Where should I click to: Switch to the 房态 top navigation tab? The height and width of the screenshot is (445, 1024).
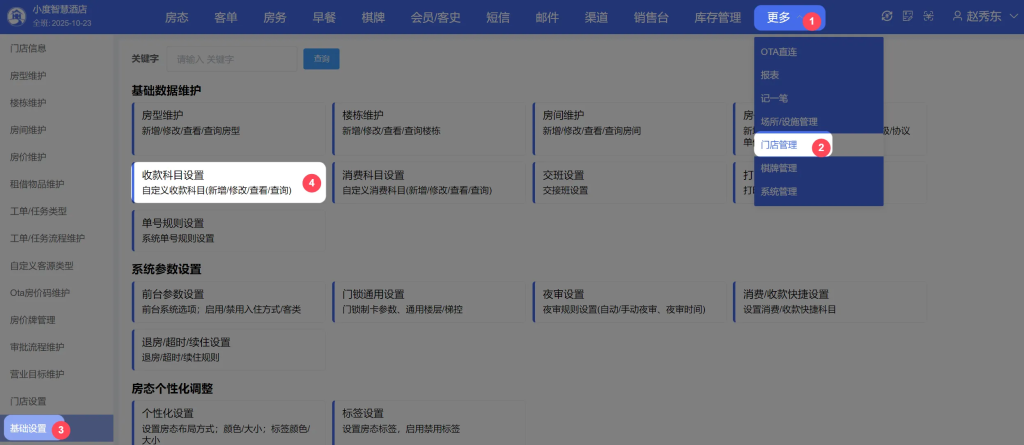[177, 17]
